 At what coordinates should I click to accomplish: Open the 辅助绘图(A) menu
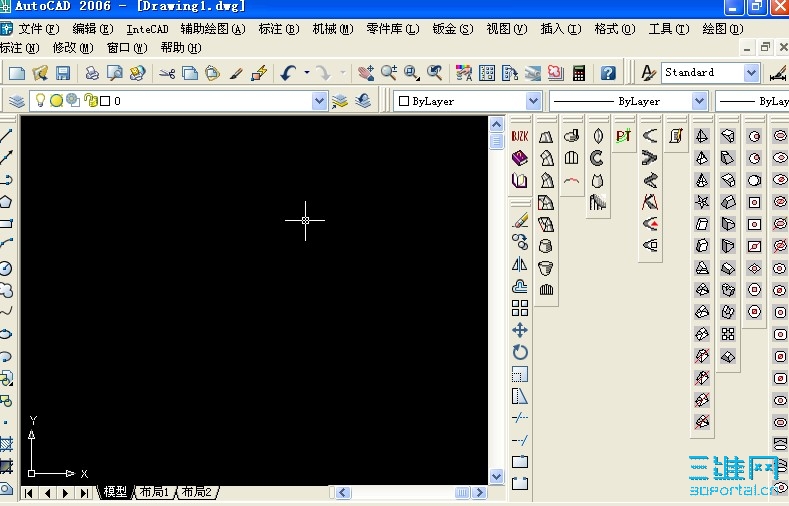point(213,29)
